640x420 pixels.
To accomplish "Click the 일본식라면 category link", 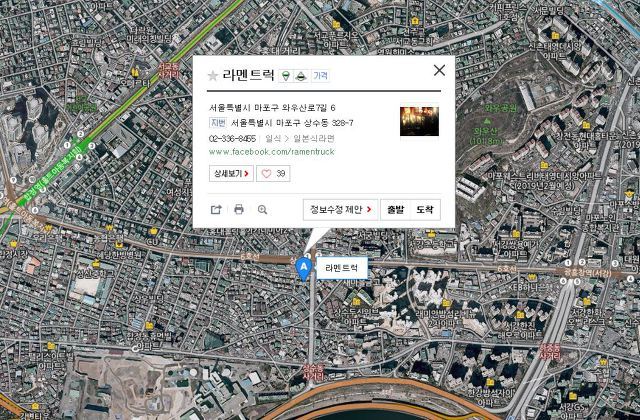I will pyautogui.click(x=313, y=139).
